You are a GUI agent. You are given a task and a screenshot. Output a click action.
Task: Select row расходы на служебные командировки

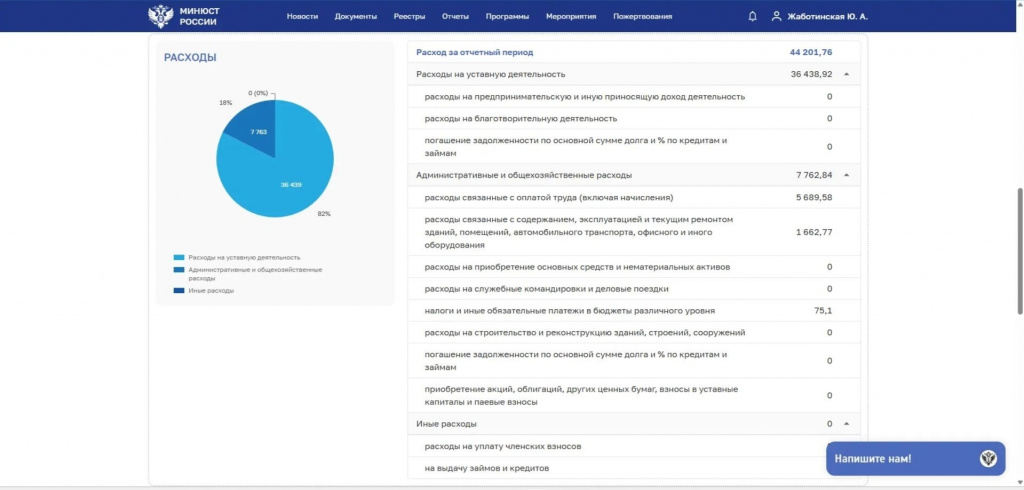click(x=633, y=289)
